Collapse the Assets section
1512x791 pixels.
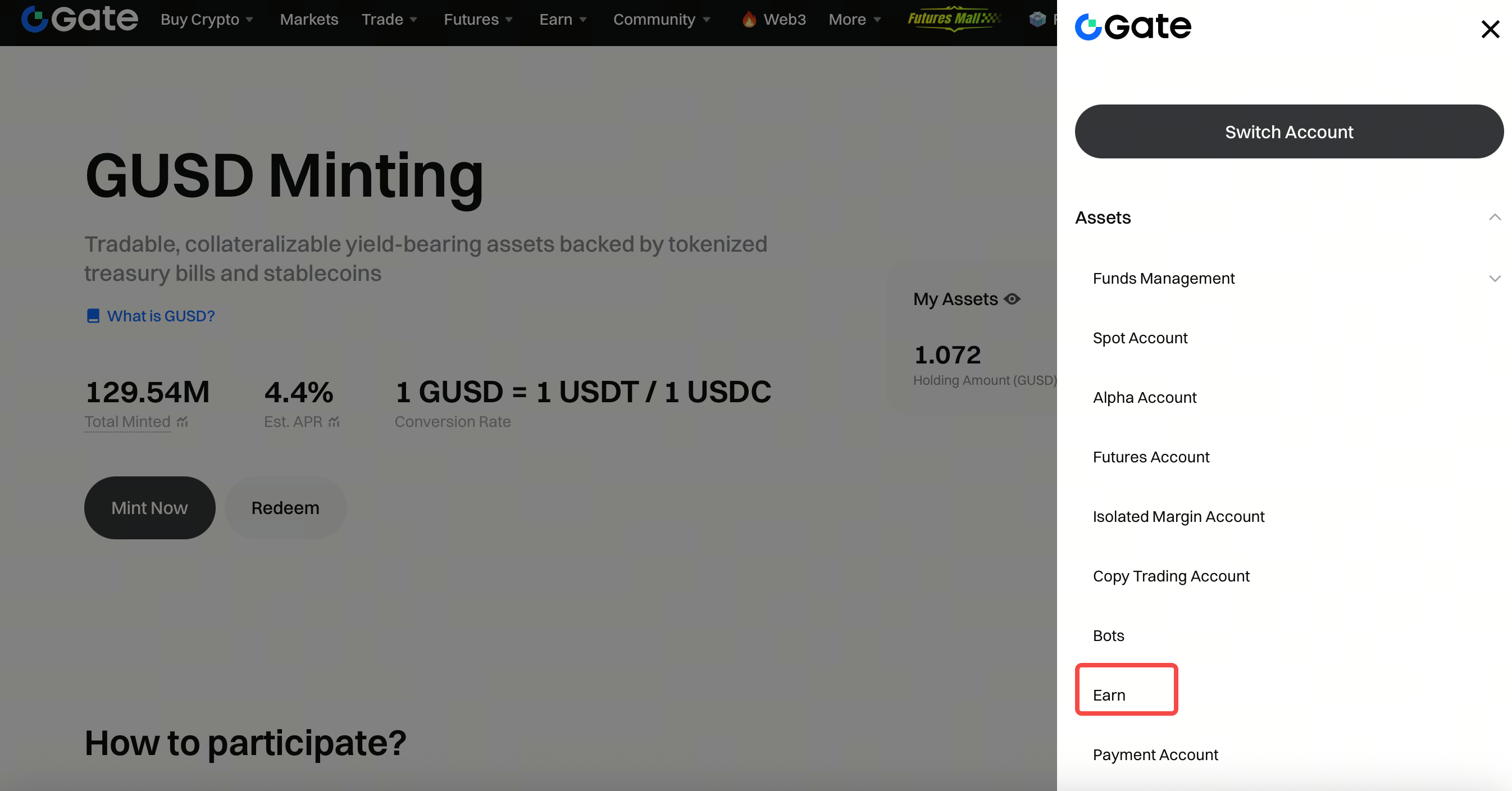click(x=1495, y=217)
